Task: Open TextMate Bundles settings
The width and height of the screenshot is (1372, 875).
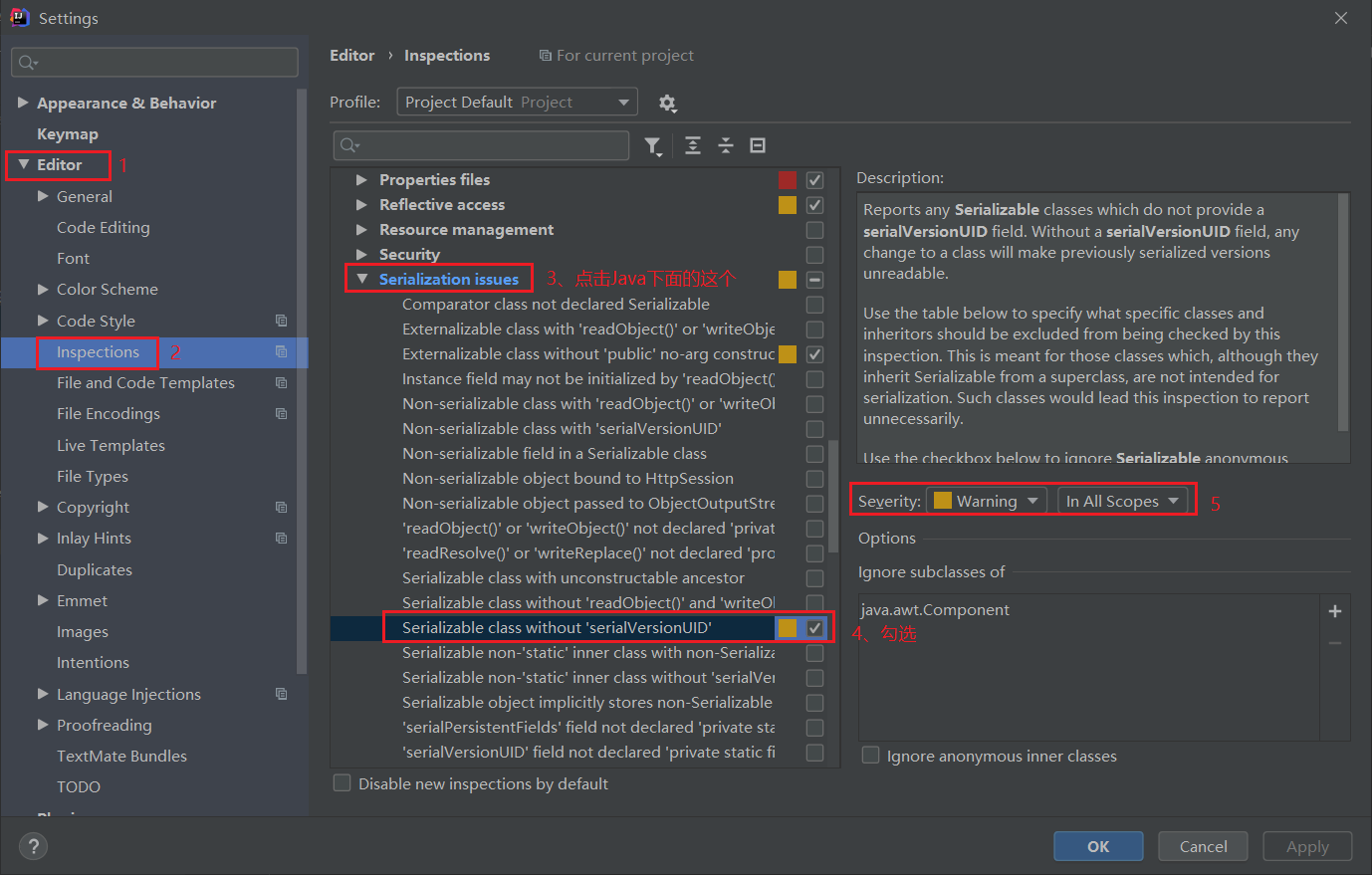Action: tap(121, 756)
